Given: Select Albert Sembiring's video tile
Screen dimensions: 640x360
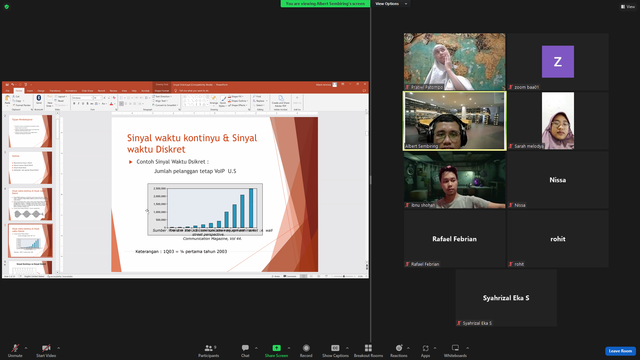Looking at the screenshot, I should point(455,121).
